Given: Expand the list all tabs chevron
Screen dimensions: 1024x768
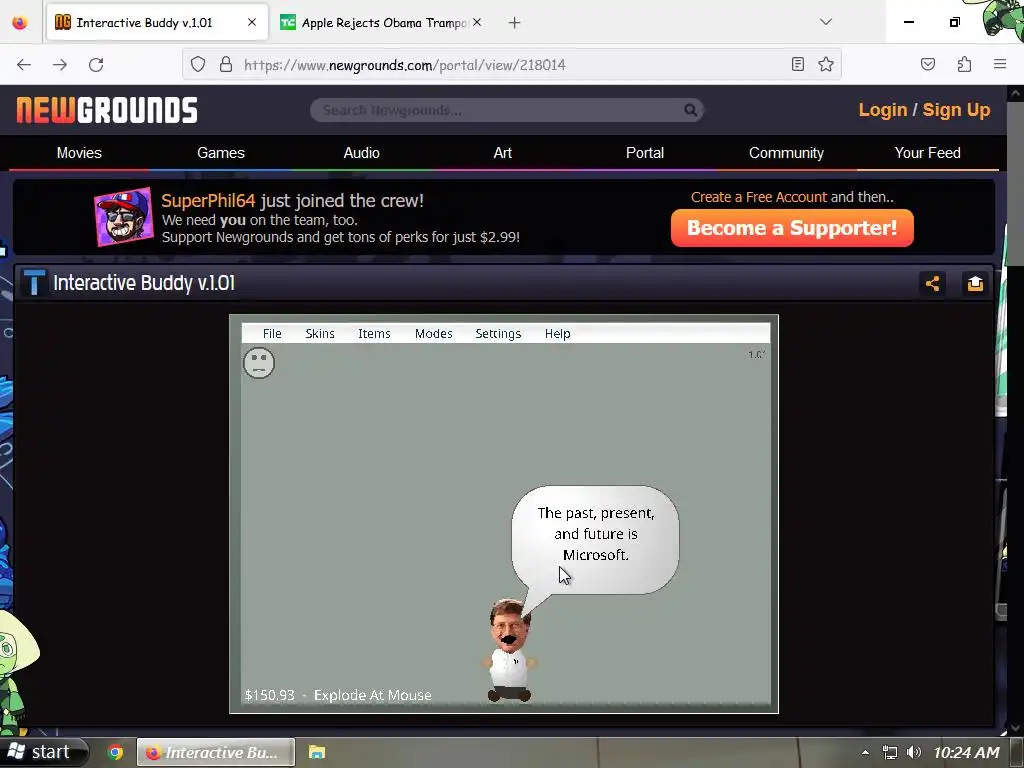Looking at the screenshot, I should pos(825,22).
